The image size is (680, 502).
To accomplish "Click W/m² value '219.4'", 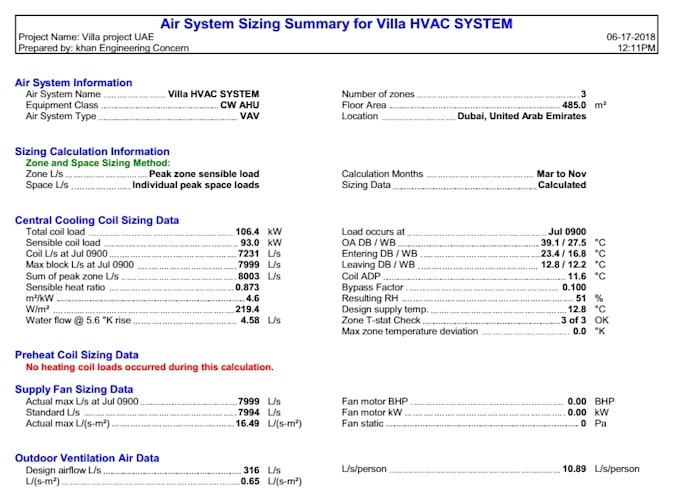I will coord(247,309).
